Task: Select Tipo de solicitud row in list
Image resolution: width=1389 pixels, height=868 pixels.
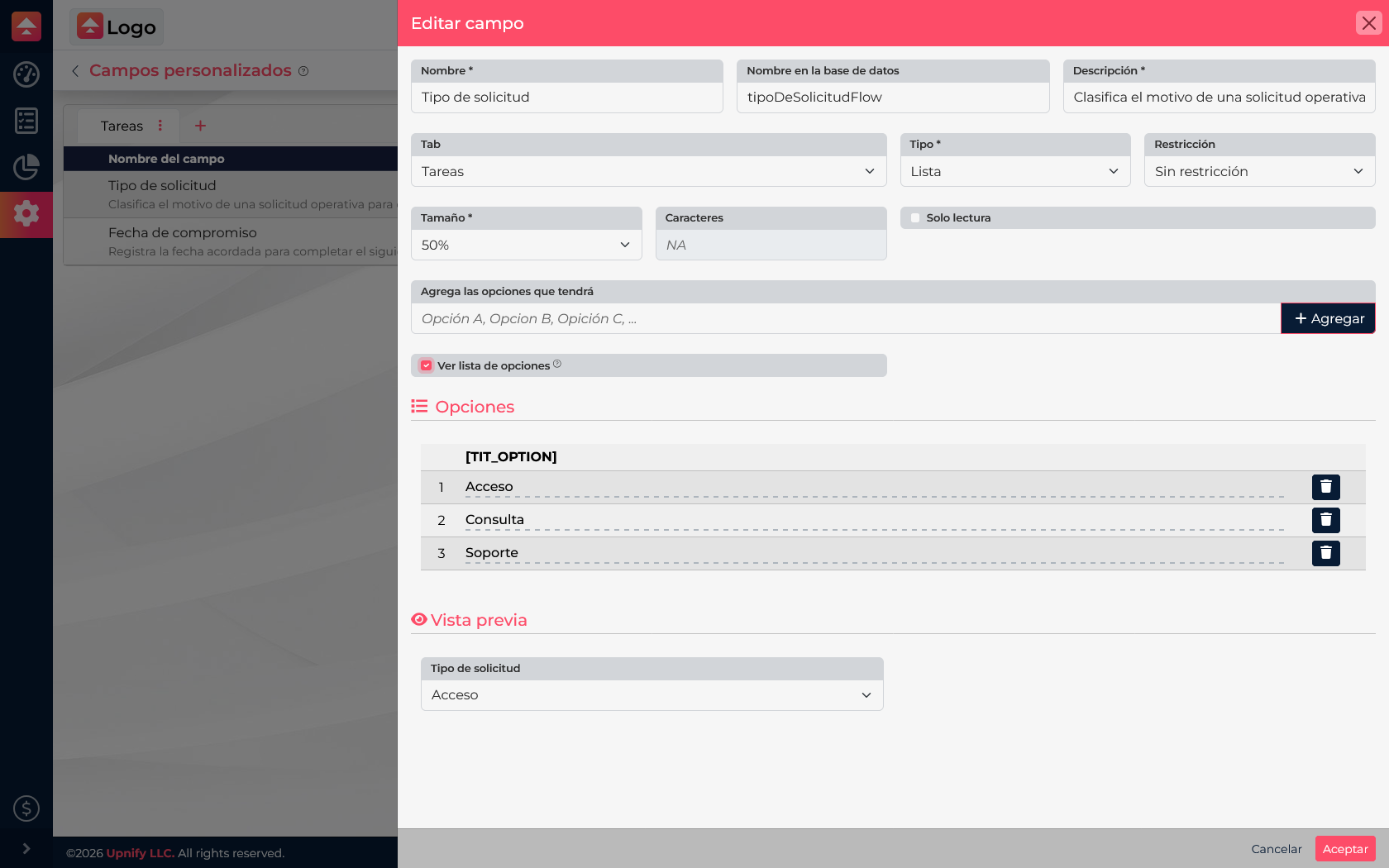Action: click(231, 194)
